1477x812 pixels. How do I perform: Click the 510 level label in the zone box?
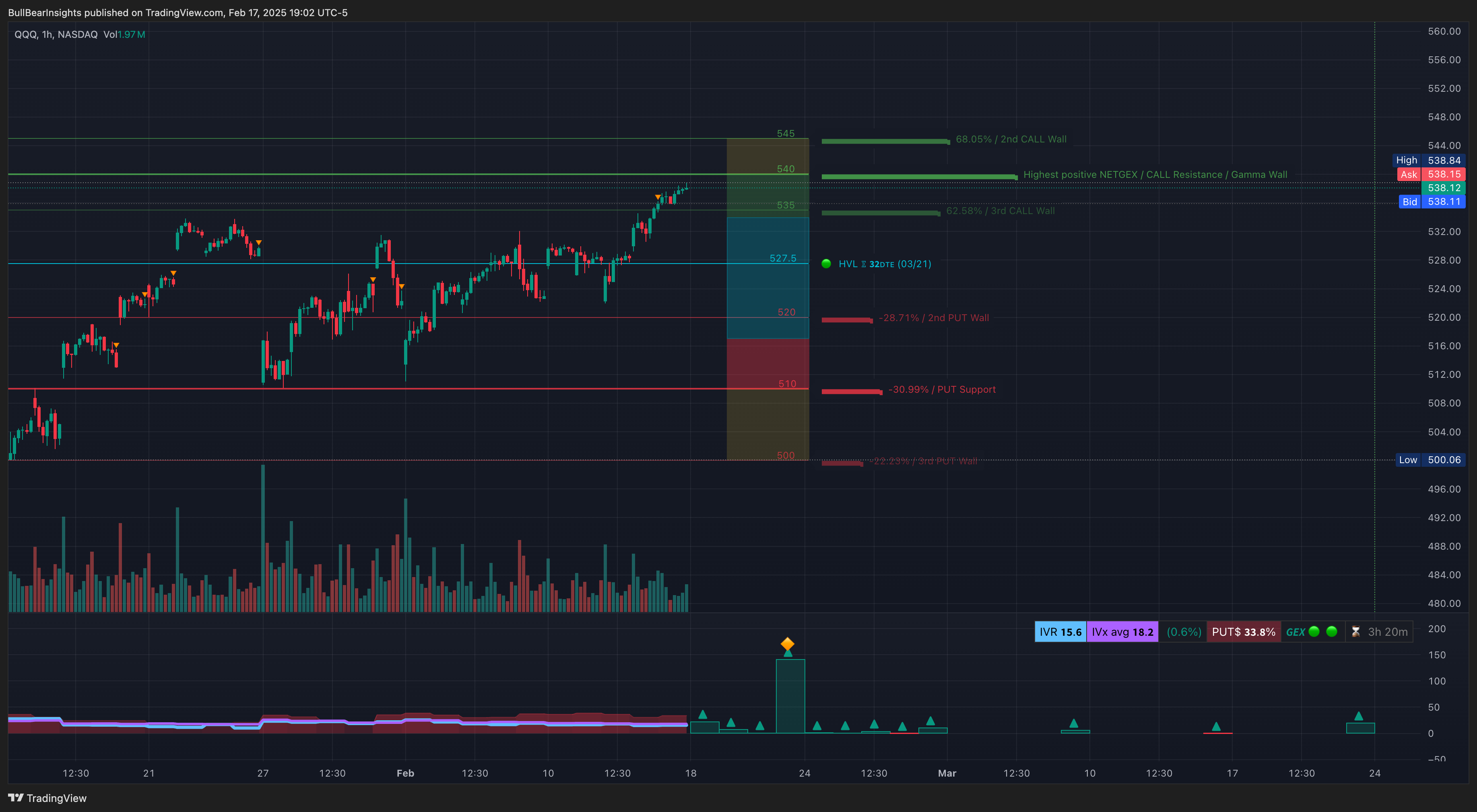pos(787,383)
